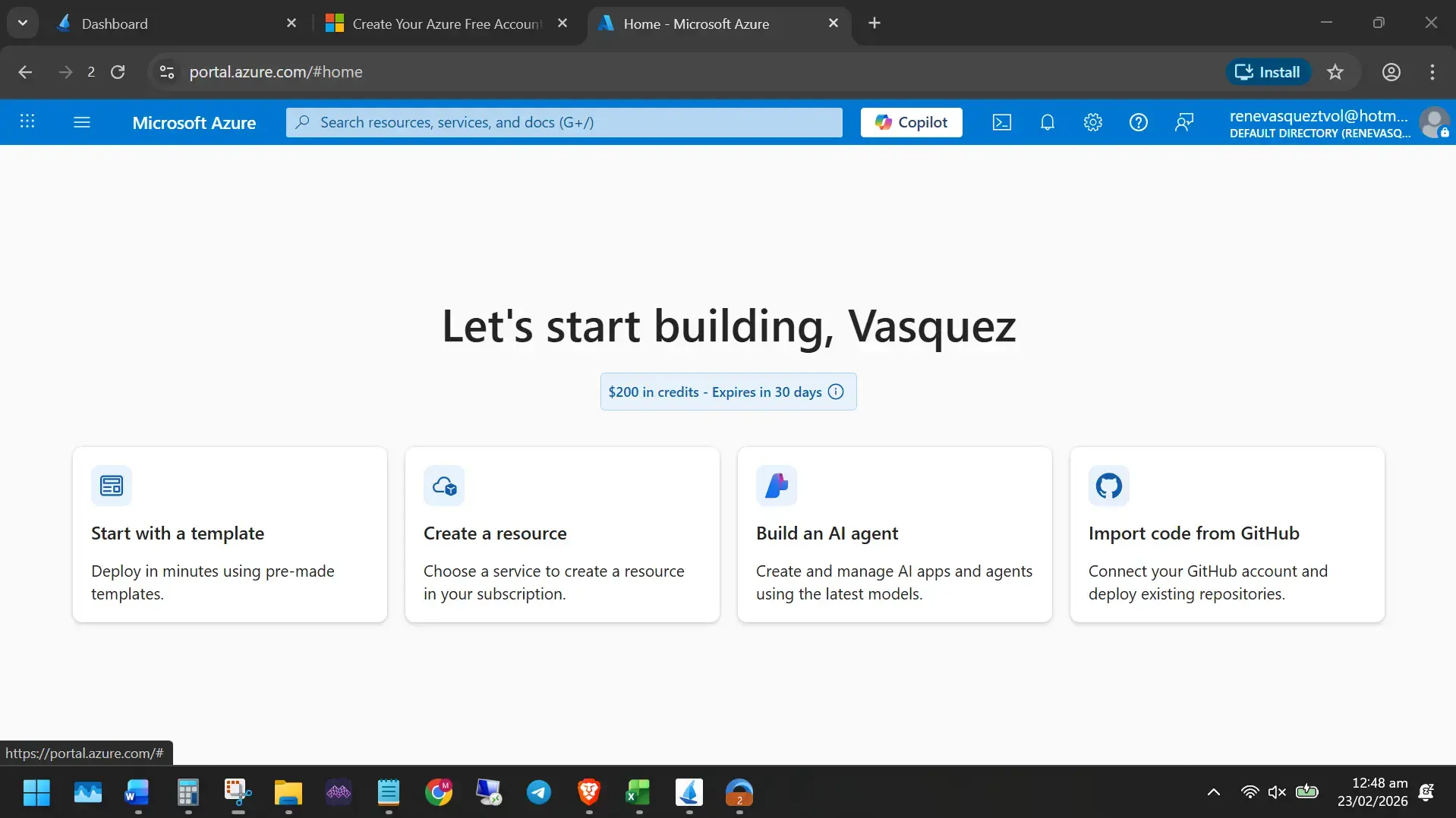The width and height of the screenshot is (1456, 818).
Task: Open the Support and troubleshooting help icon
Action: [1139, 122]
